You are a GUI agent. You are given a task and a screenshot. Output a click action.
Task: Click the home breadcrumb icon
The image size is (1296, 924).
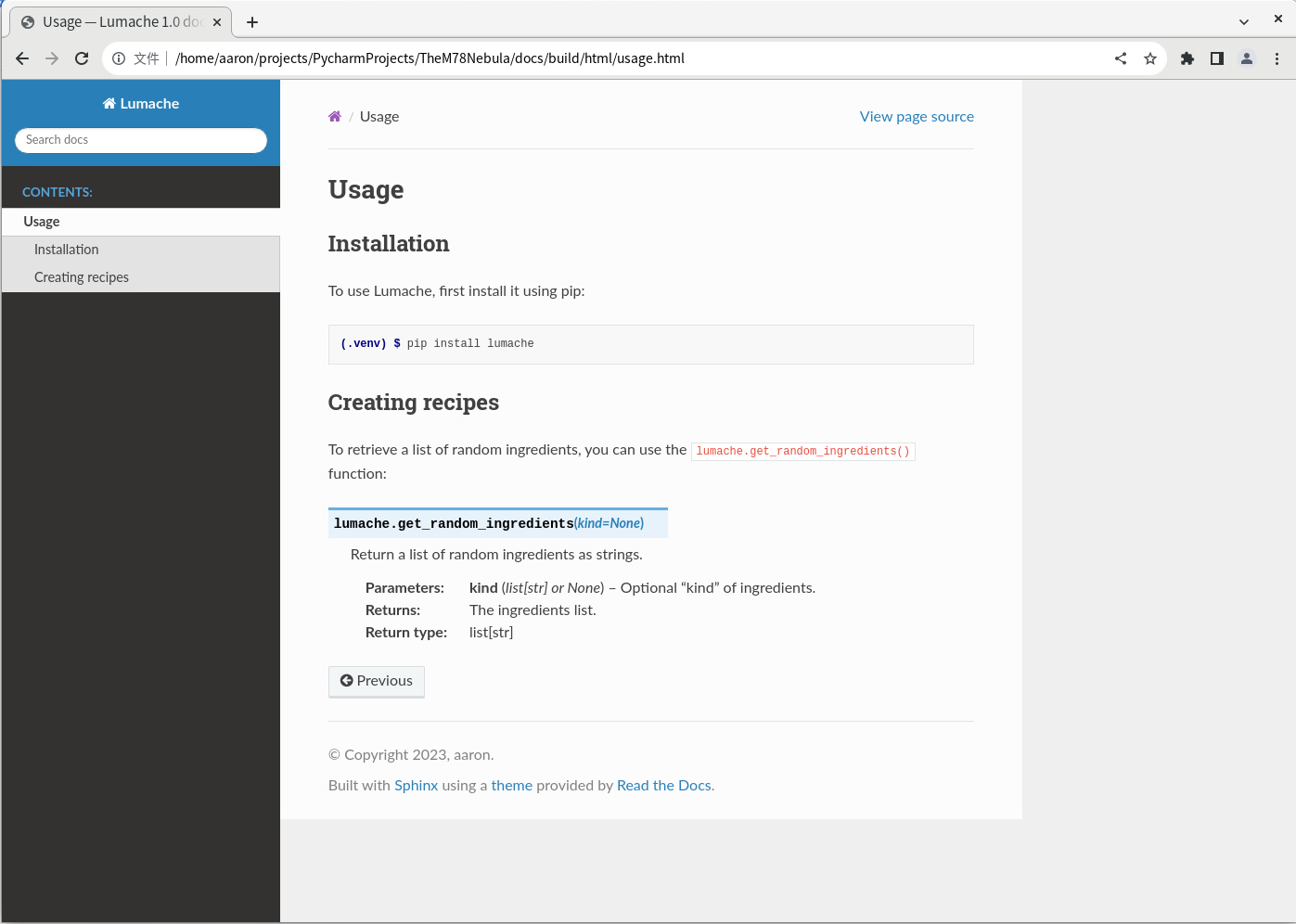[335, 117]
